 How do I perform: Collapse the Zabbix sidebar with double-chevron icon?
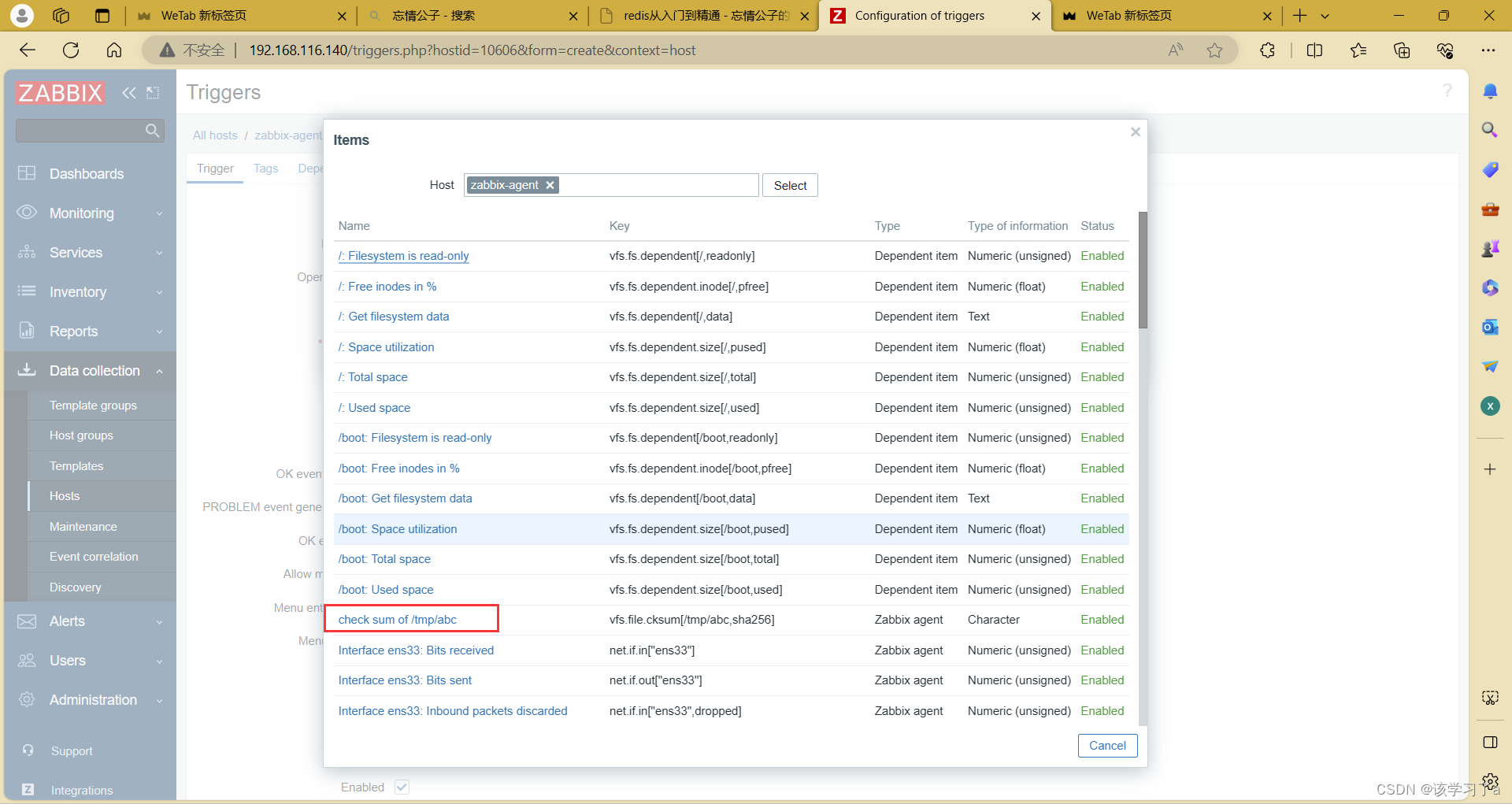[x=128, y=93]
